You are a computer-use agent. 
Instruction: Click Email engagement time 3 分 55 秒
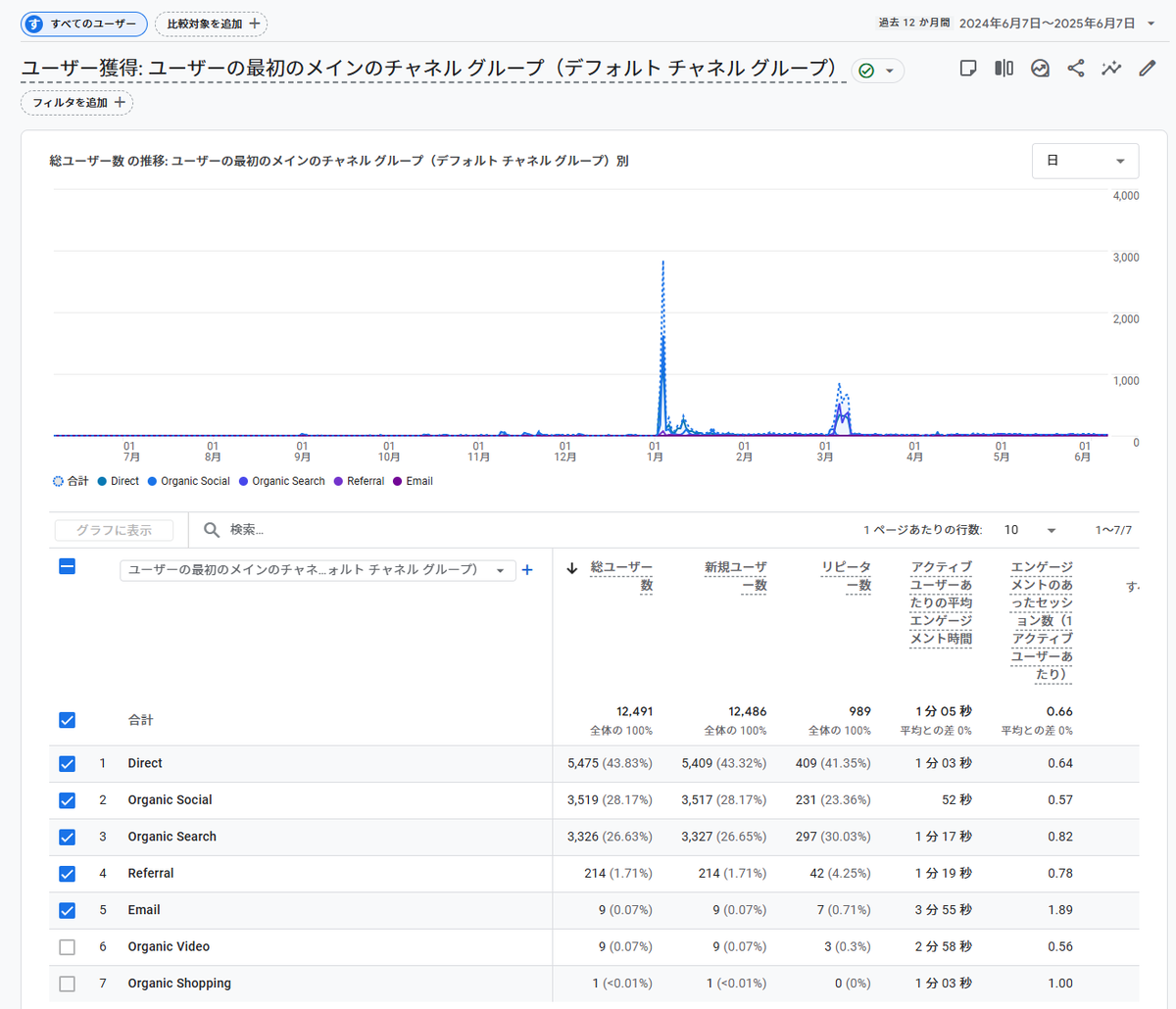(x=944, y=910)
